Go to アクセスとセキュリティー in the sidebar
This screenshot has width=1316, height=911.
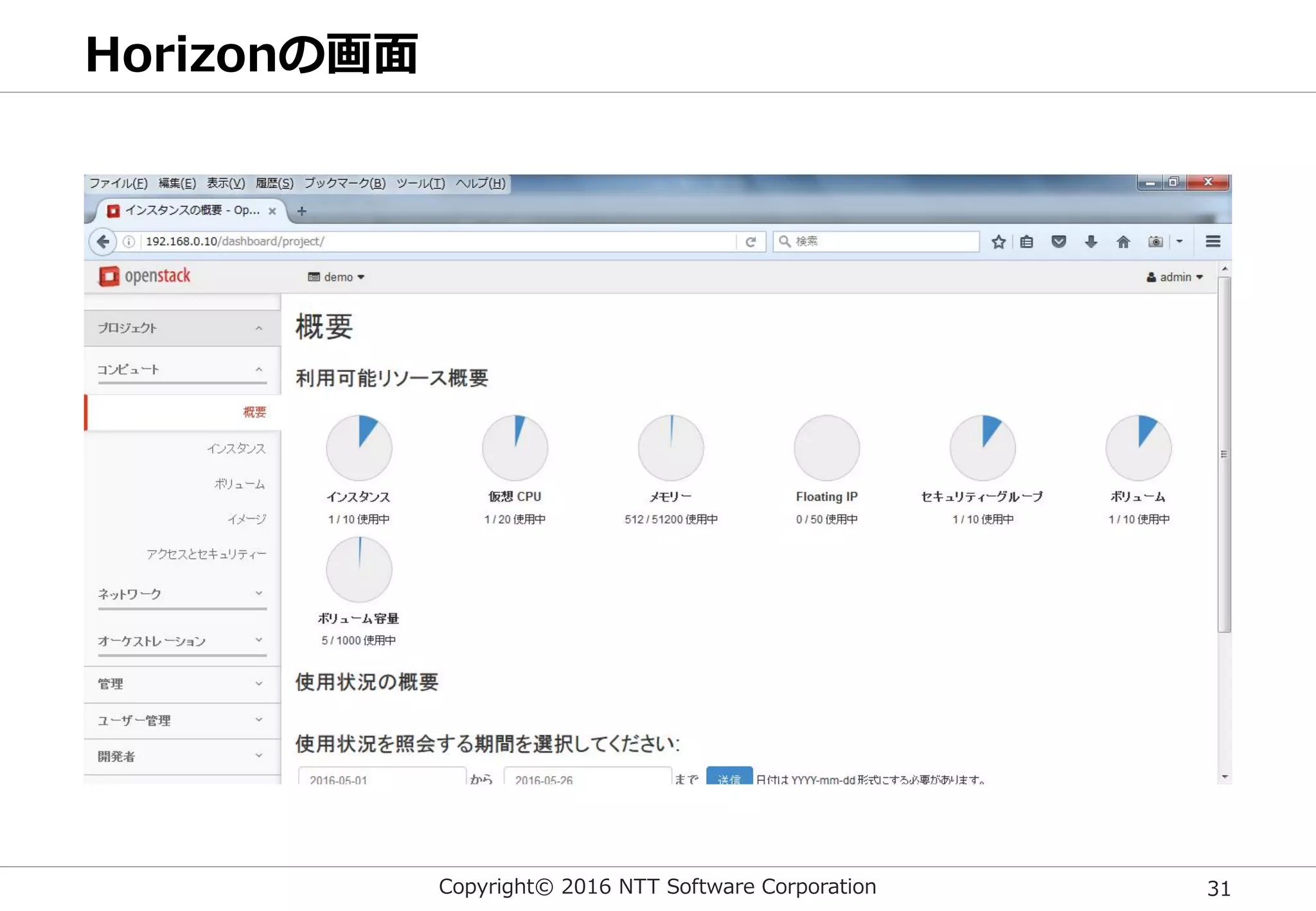click(x=206, y=554)
